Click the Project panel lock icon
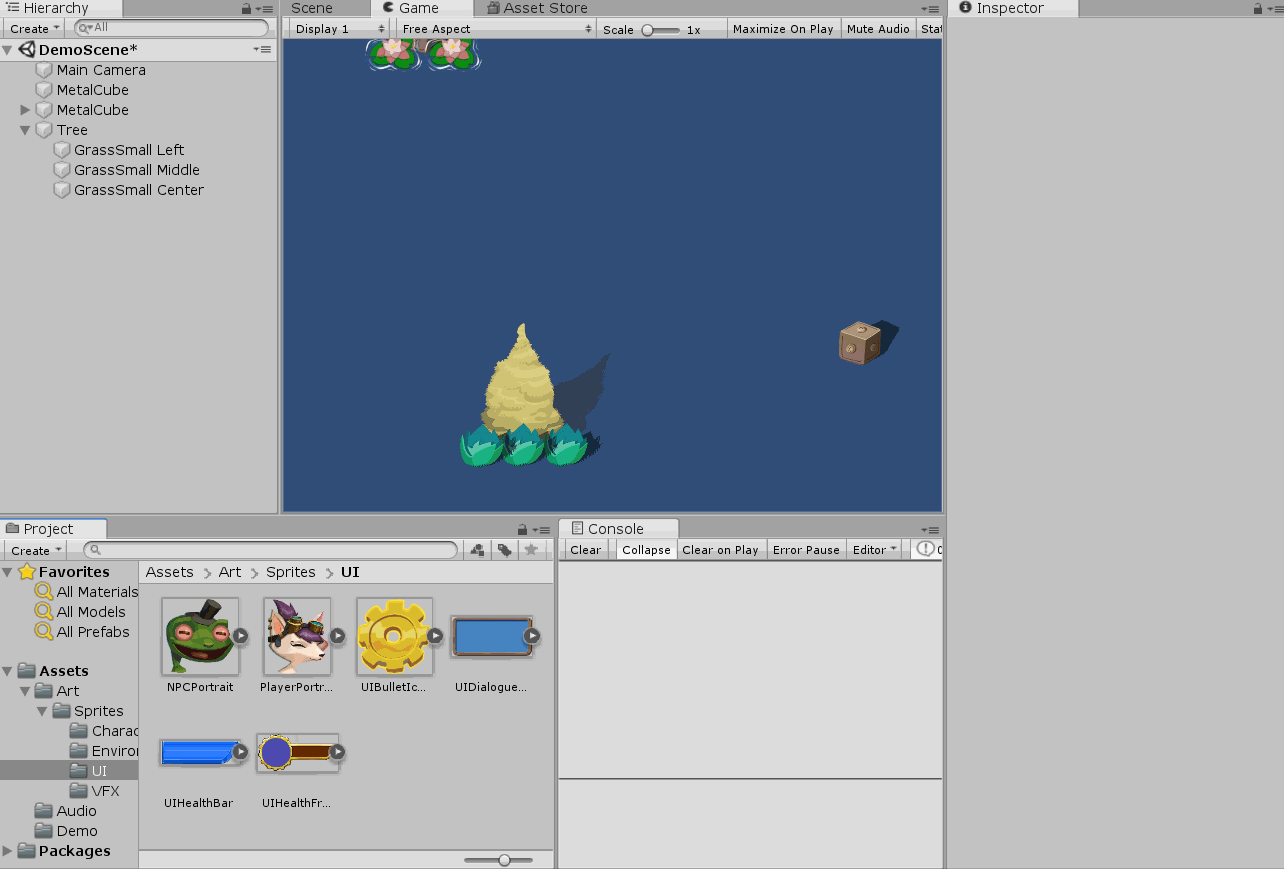Viewport: 1284px width, 869px height. [522, 530]
